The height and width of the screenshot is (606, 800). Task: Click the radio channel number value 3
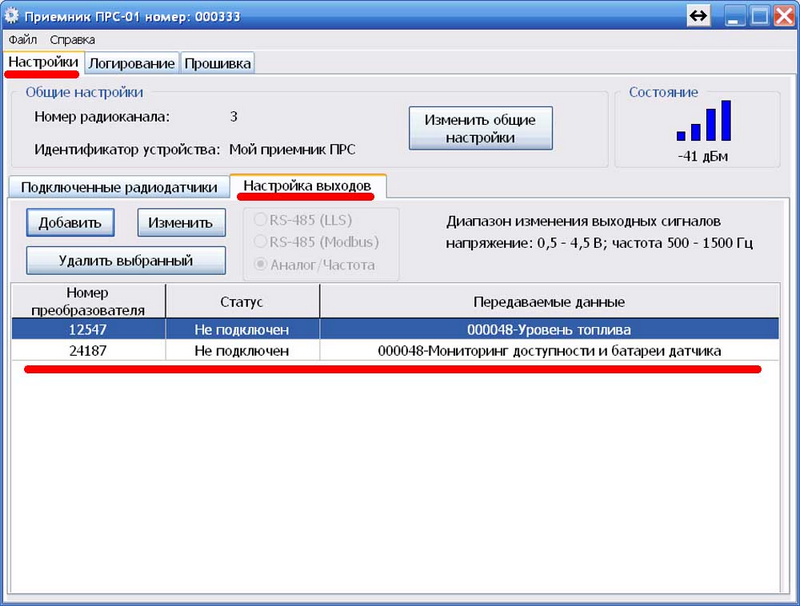(234, 116)
